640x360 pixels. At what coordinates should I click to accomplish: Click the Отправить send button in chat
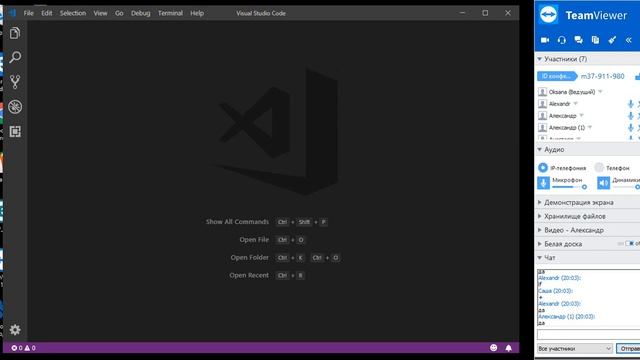click(628, 349)
